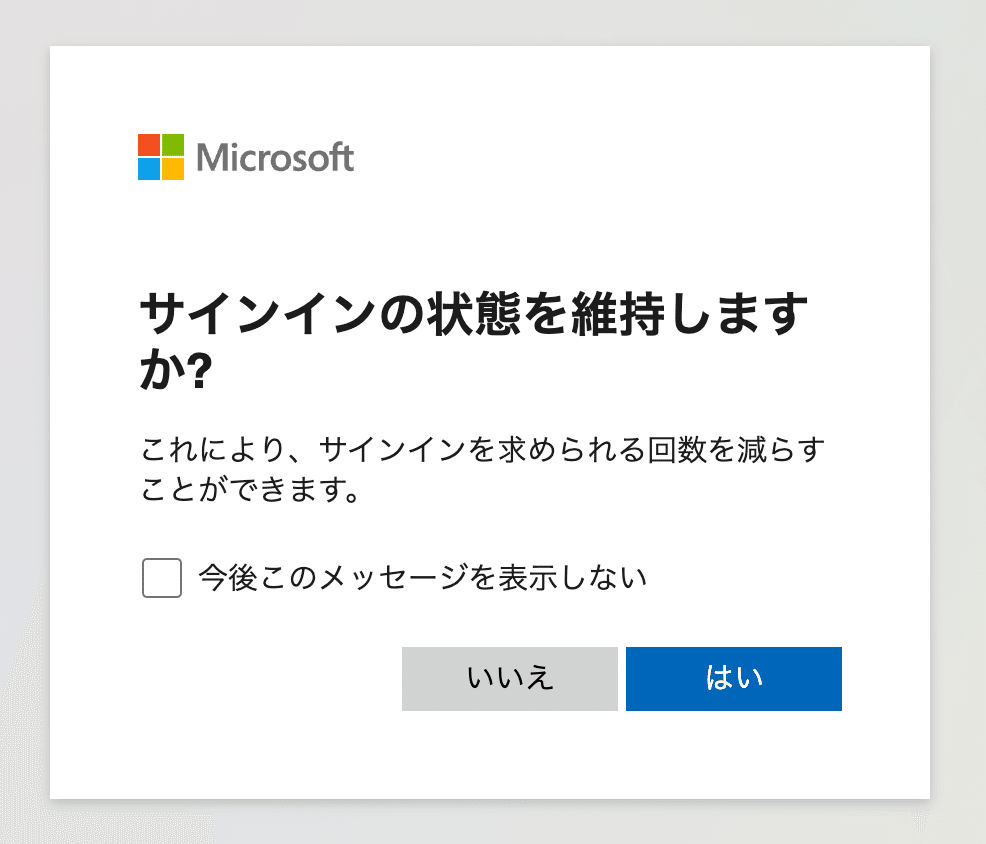This screenshot has width=986, height=844.
Task: Click the 維持 kanji in bold heading
Action: coord(618,314)
